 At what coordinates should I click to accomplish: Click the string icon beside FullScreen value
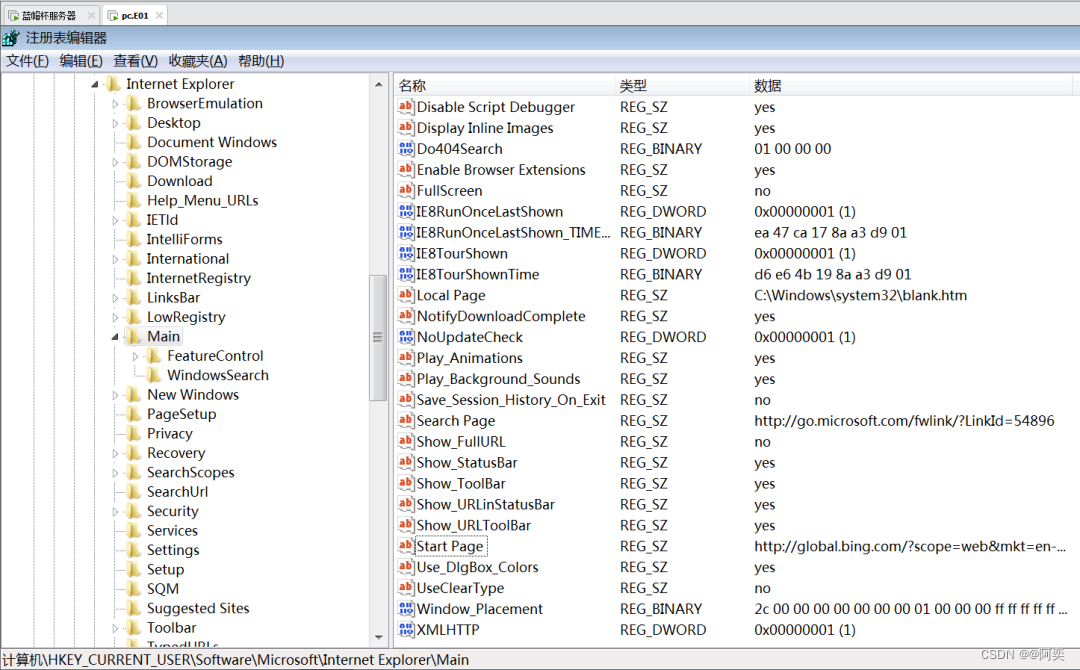(406, 190)
